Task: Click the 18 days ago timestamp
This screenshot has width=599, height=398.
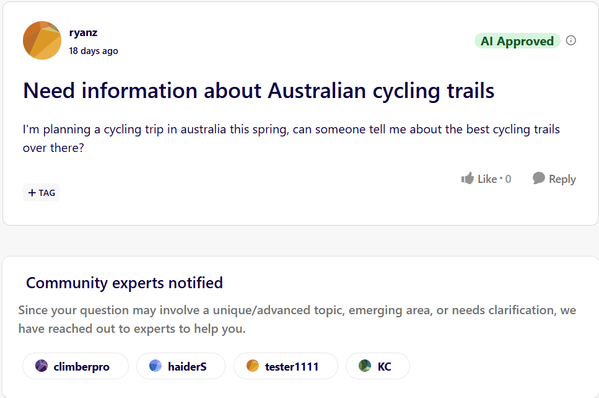Action: [94, 51]
